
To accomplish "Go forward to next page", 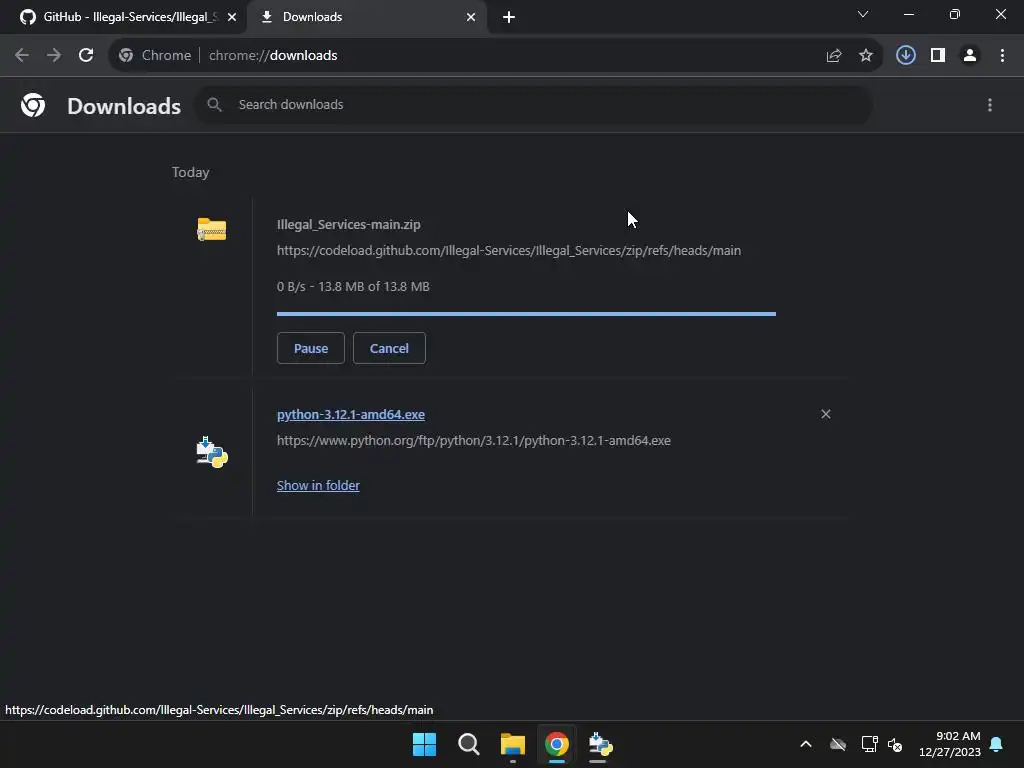I will (54, 56).
